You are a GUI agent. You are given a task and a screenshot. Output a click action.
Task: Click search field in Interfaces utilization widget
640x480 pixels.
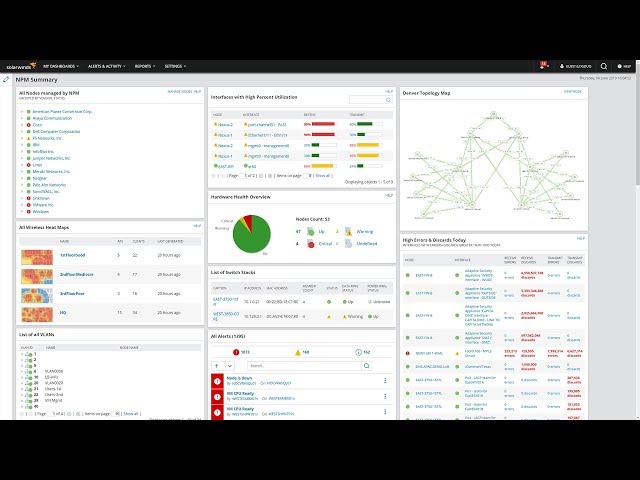[367, 100]
